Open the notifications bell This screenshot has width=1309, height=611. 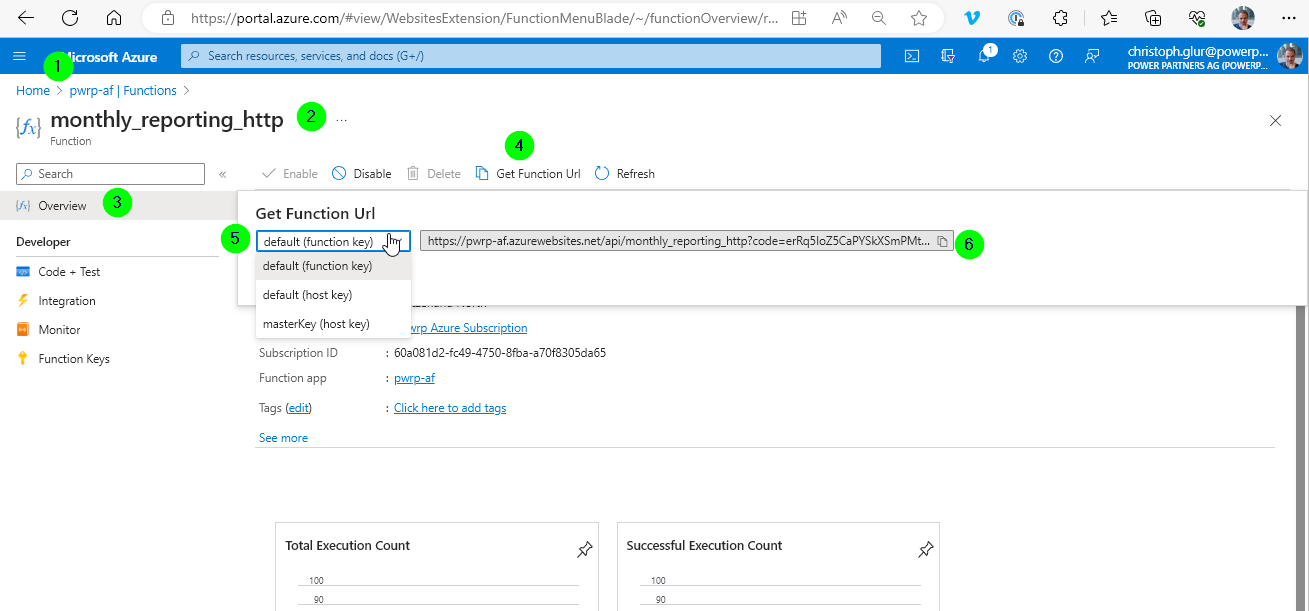pyautogui.click(x=984, y=56)
